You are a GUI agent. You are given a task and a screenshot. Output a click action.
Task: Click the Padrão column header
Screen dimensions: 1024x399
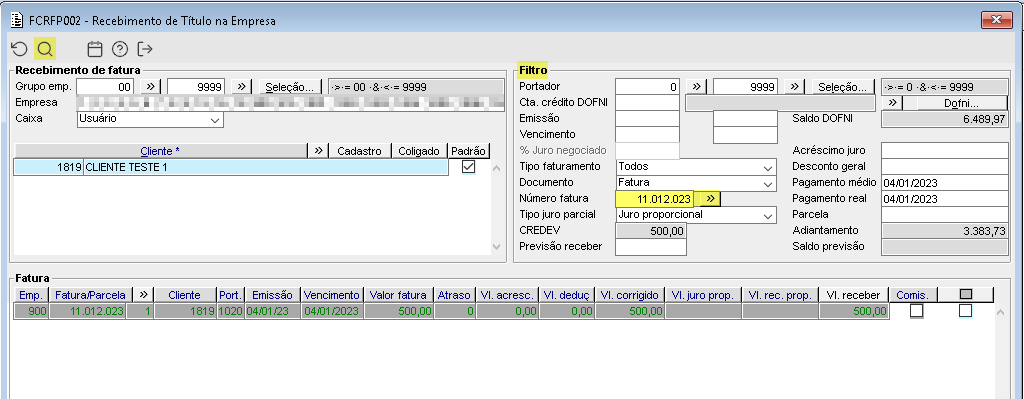(468, 151)
